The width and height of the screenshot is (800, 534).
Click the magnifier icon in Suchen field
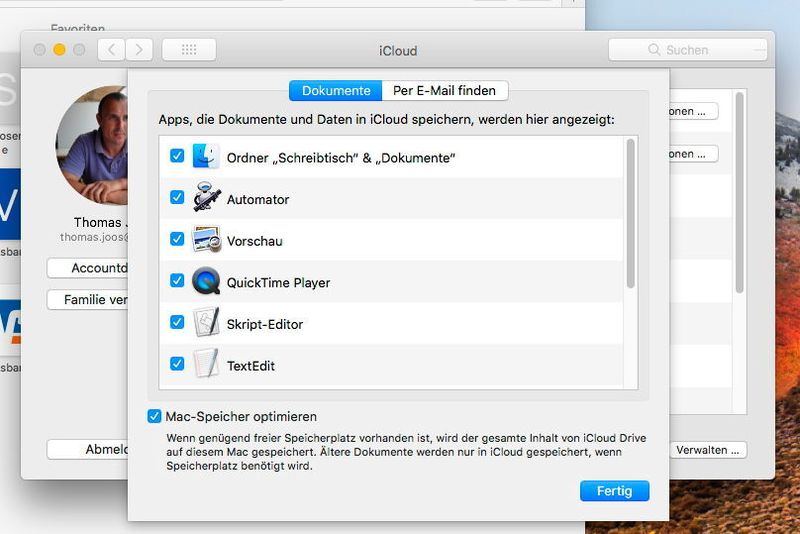pos(654,49)
